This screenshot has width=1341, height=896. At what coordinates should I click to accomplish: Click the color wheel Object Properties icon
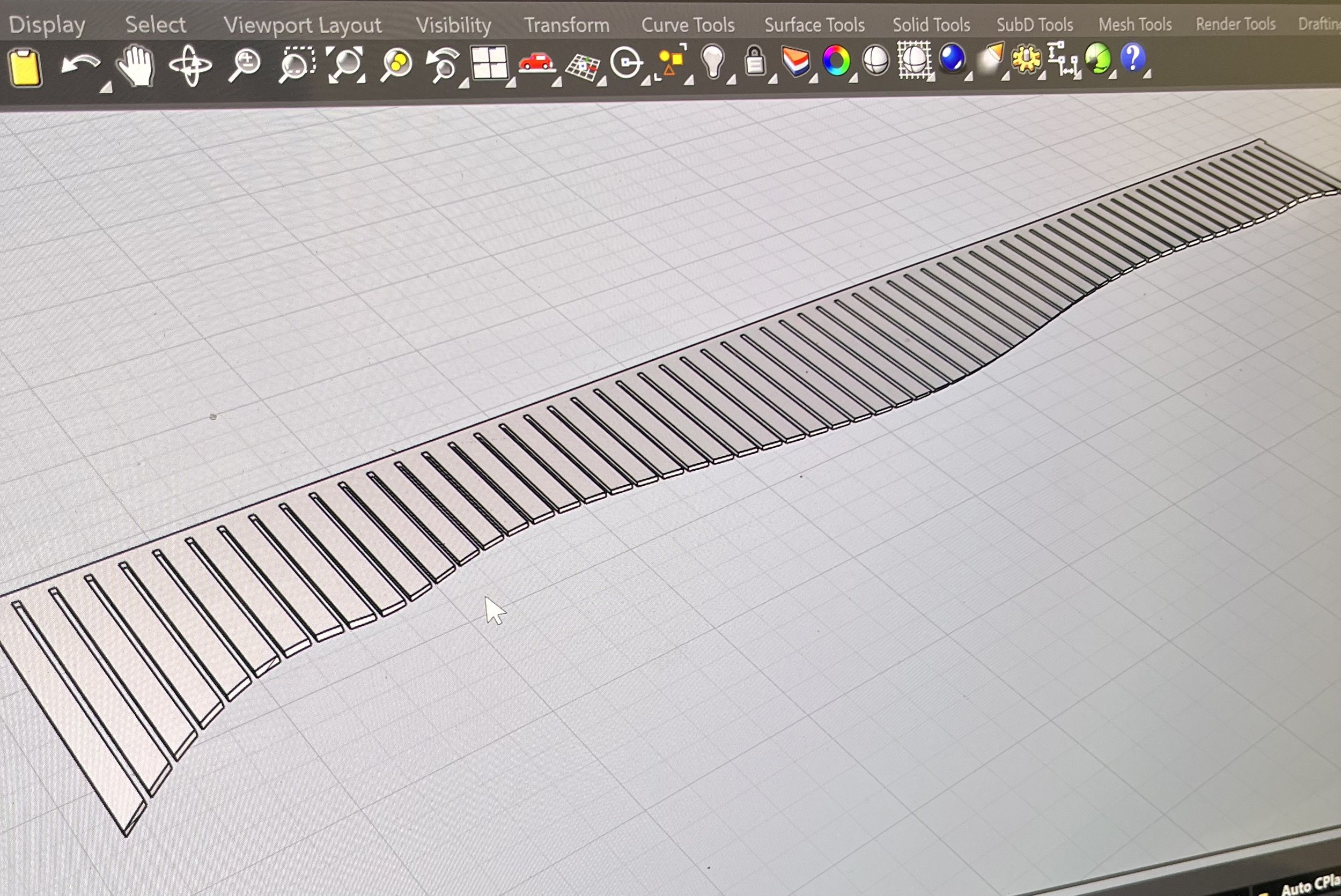pyautogui.click(x=836, y=61)
